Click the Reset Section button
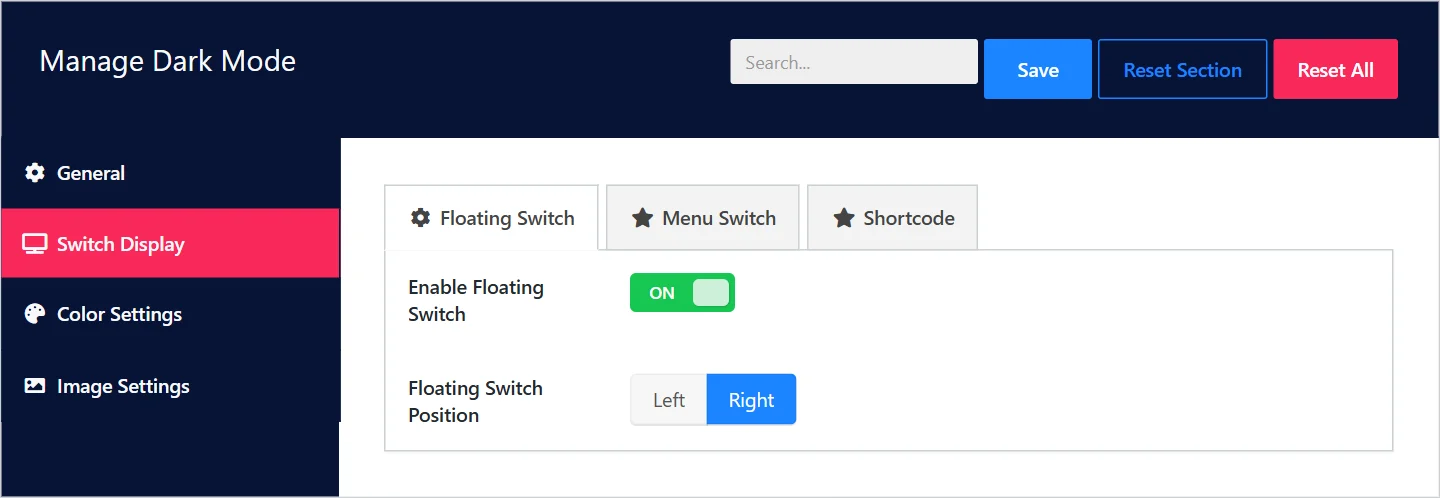Viewport: 1440px width, 498px height. 1182,70
